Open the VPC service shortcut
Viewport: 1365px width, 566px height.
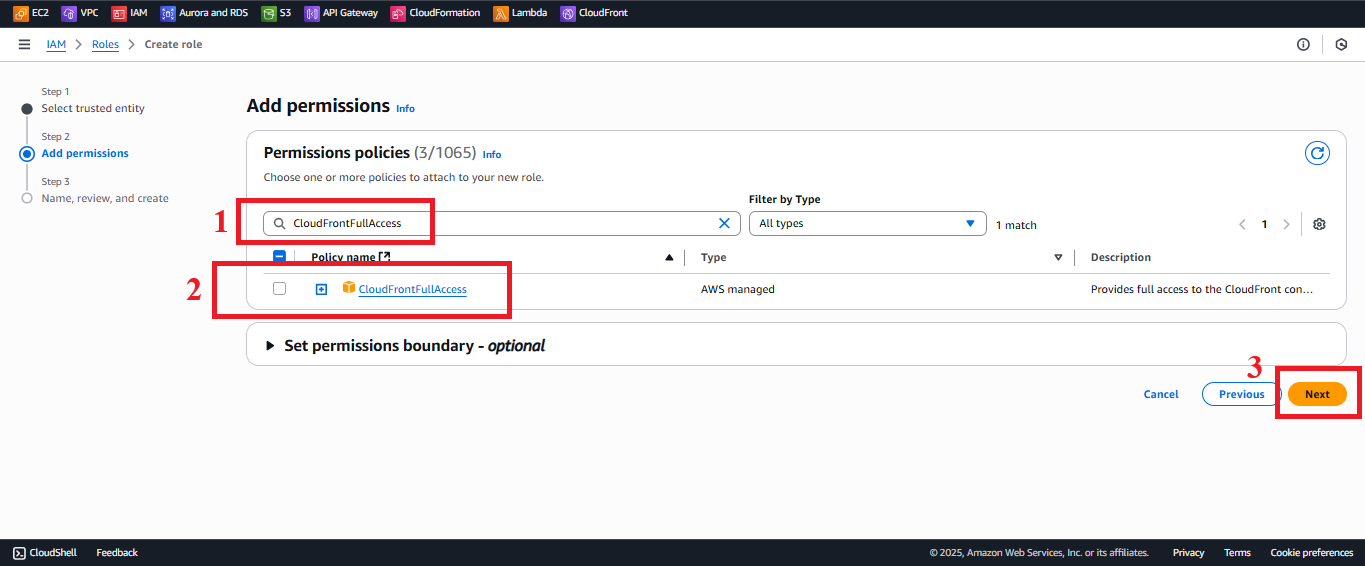(x=80, y=13)
